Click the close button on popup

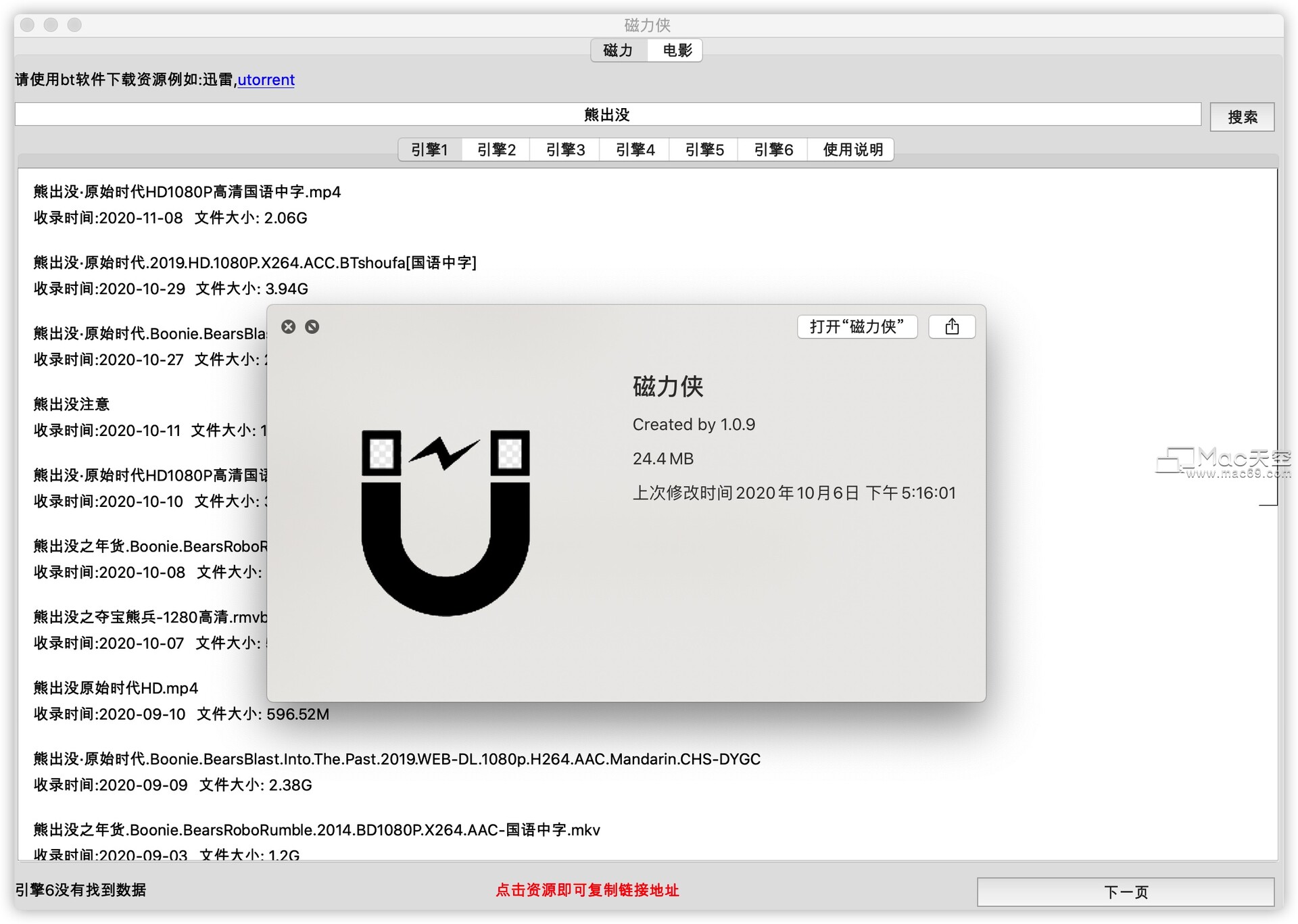click(x=289, y=327)
